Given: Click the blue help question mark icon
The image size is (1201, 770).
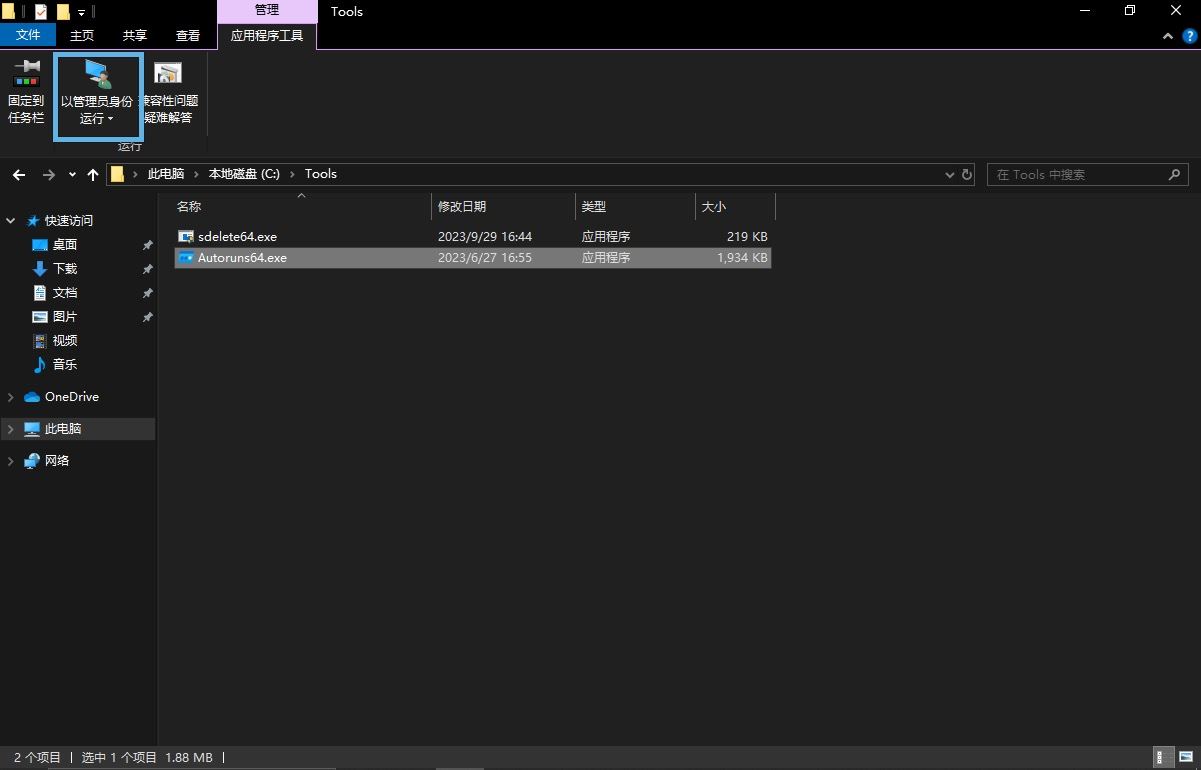Looking at the screenshot, I should coord(1189,36).
